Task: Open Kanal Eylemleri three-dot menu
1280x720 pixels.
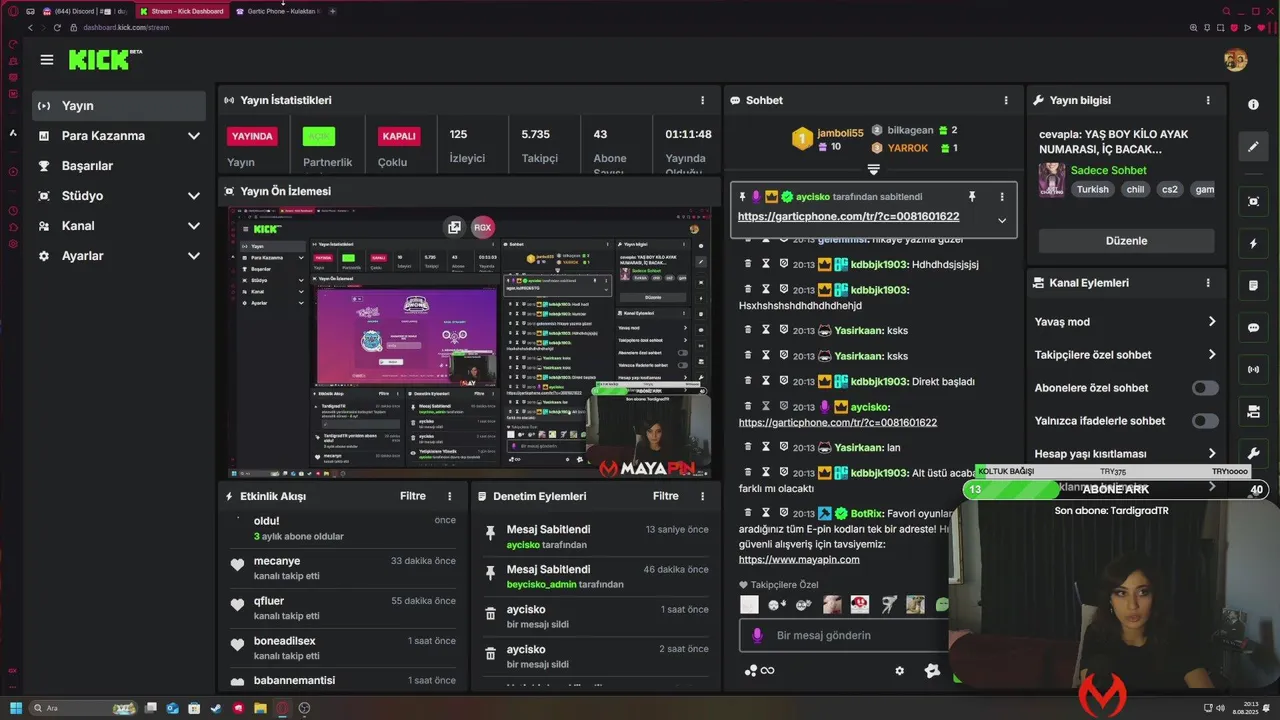Action: (1208, 283)
